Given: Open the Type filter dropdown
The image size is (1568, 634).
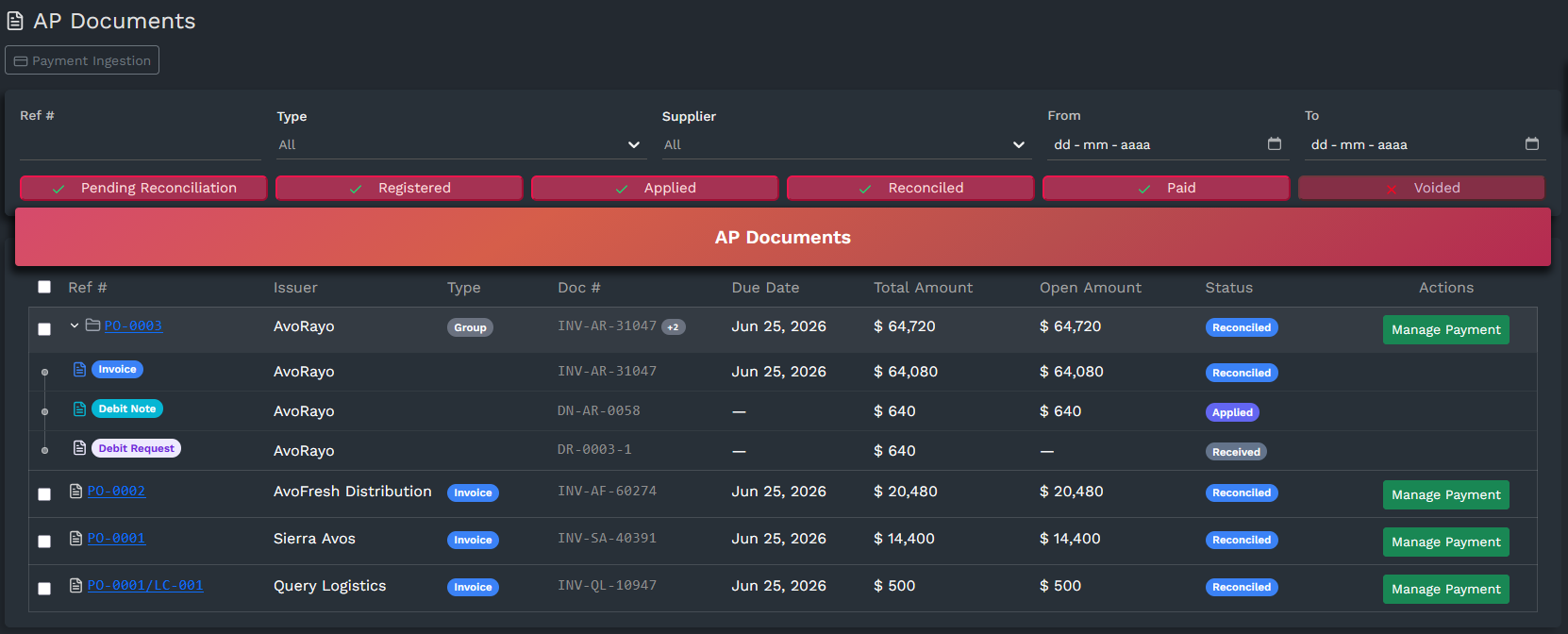Looking at the screenshot, I should (461, 144).
